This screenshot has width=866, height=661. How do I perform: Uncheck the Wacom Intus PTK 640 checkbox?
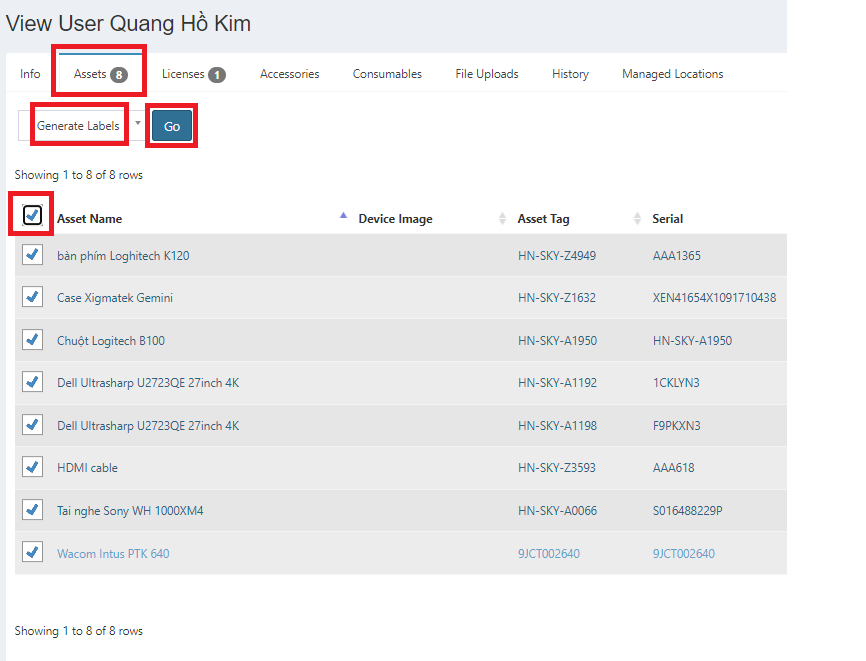click(32, 552)
